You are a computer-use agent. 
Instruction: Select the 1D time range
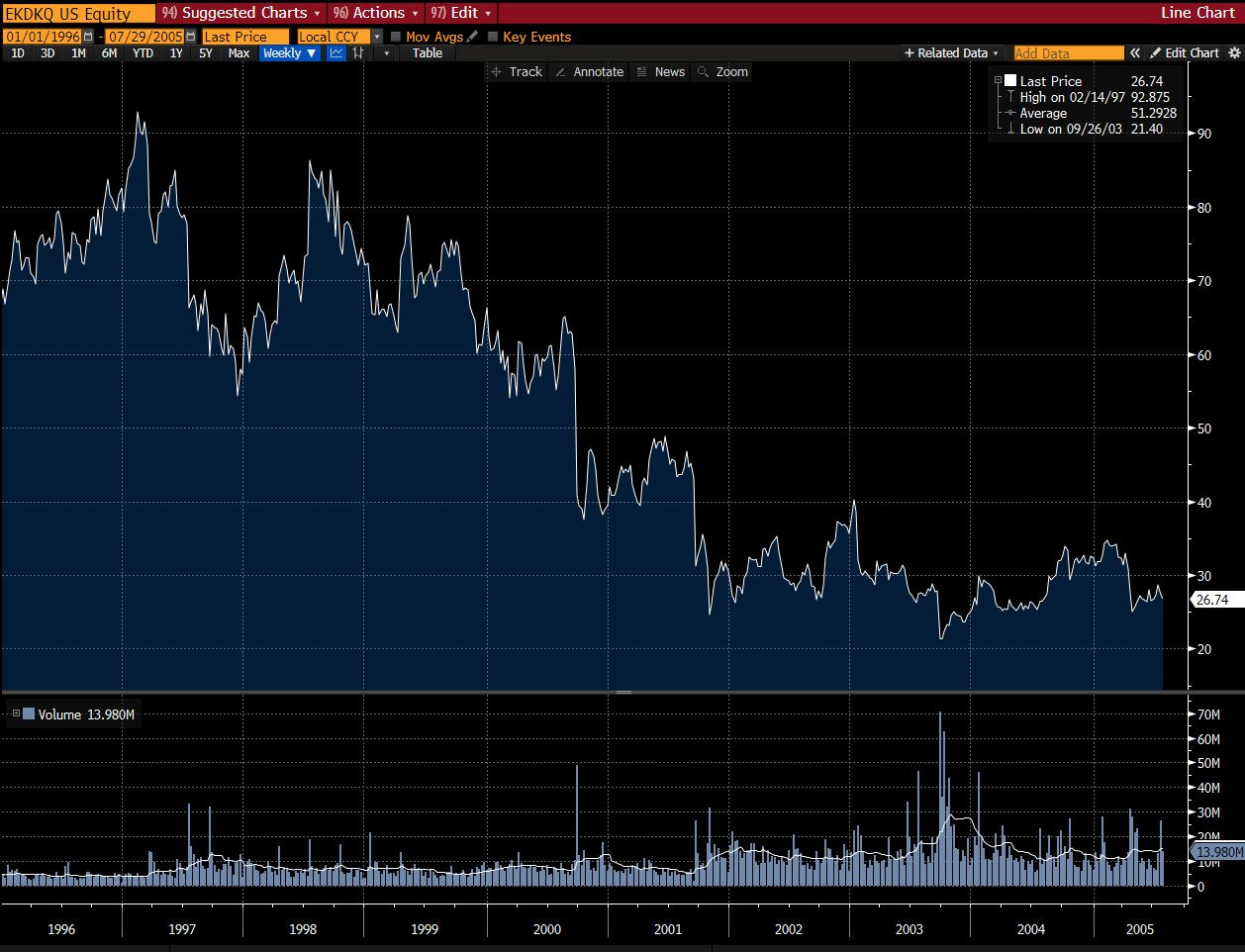tap(18, 53)
